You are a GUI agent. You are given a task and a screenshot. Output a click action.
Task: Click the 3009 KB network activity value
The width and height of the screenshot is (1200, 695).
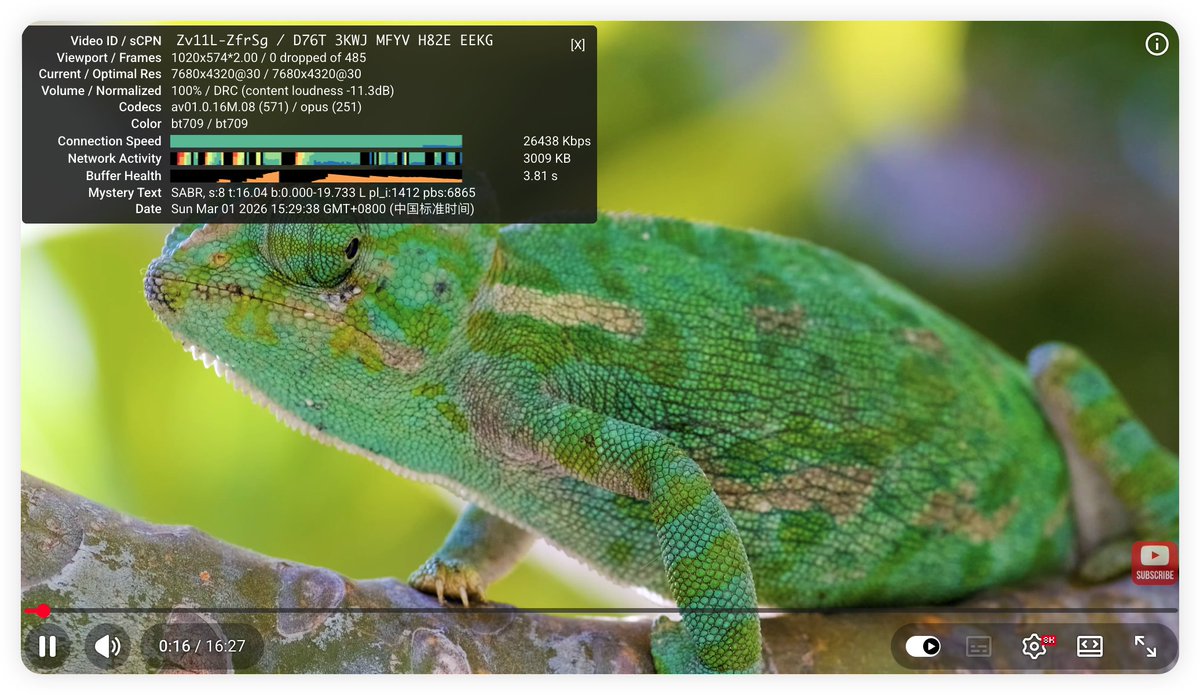(x=547, y=158)
